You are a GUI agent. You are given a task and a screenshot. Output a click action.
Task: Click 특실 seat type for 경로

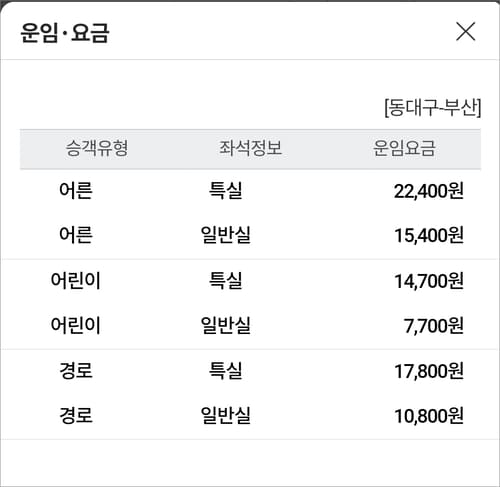coord(225,371)
